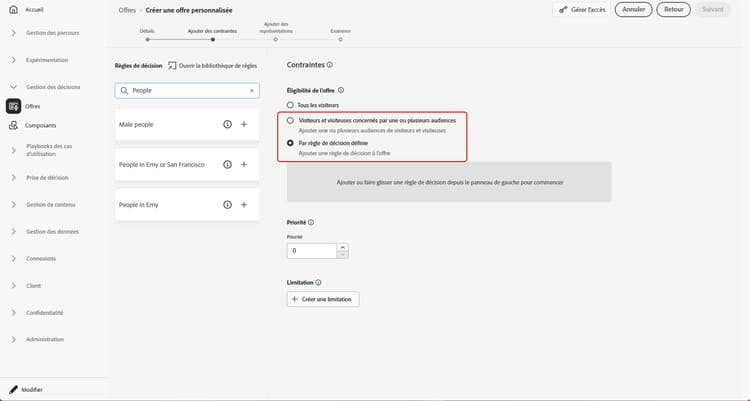The image size is (750, 401).
Task: Click info icon beside Éligibilité de l'offre
Action: click(x=341, y=90)
